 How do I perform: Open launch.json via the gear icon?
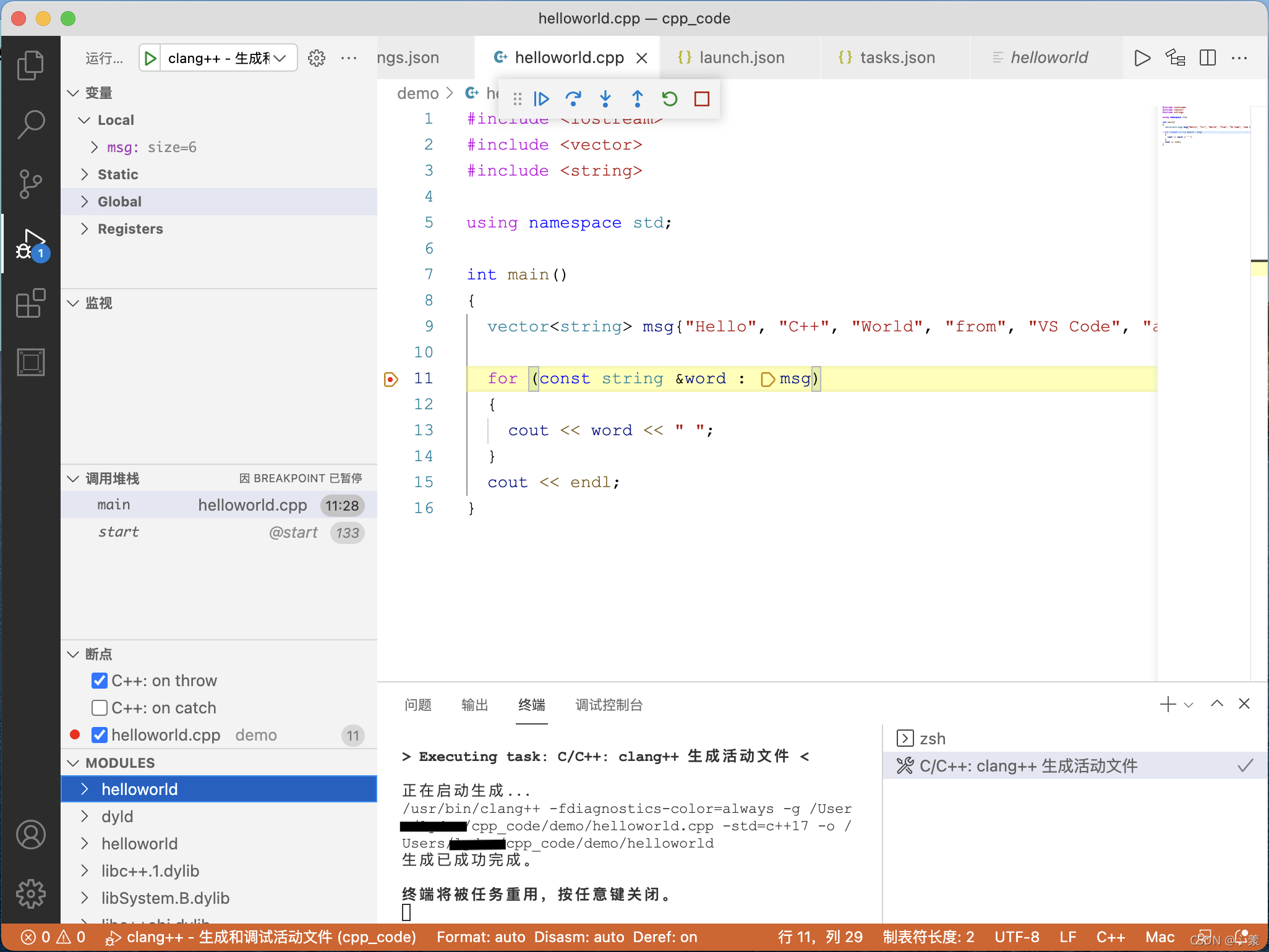(317, 58)
